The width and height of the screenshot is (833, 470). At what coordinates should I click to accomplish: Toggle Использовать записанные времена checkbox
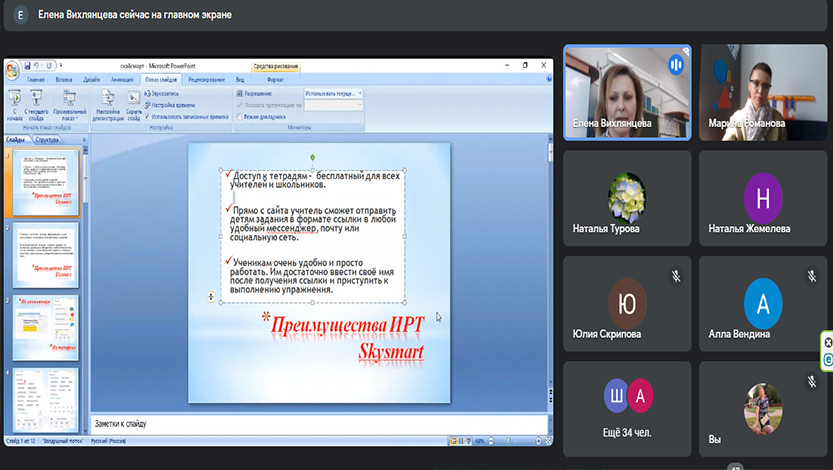click(148, 116)
